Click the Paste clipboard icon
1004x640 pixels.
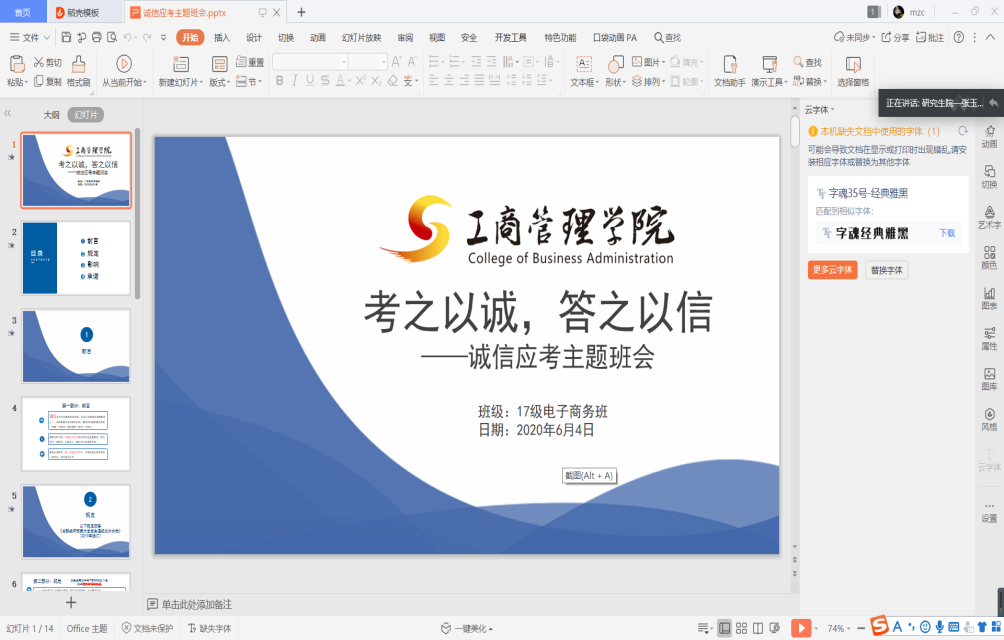click(x=16, y=63)
